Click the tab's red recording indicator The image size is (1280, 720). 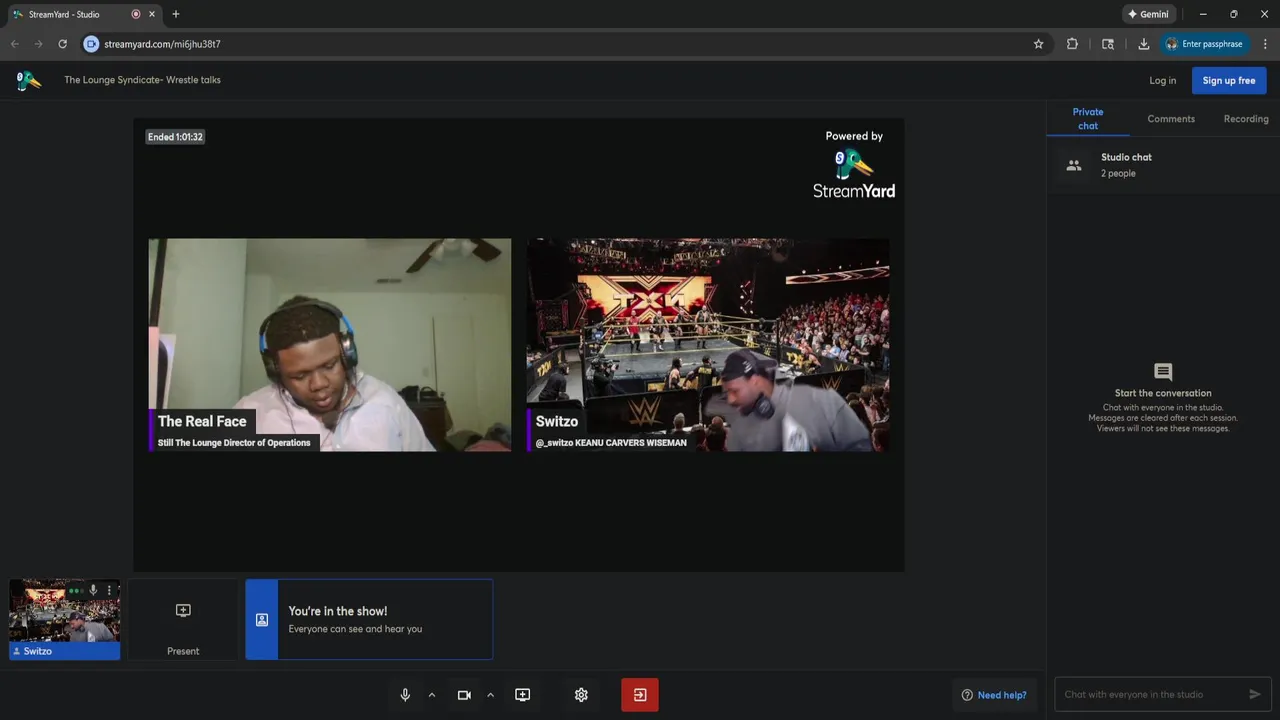click(136, 14)
